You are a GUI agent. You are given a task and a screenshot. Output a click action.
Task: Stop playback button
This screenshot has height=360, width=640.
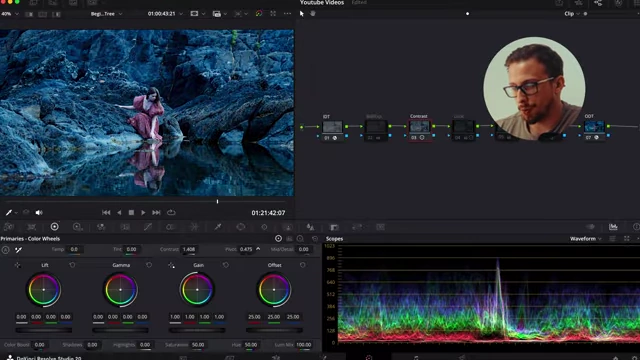click(131, 213)
